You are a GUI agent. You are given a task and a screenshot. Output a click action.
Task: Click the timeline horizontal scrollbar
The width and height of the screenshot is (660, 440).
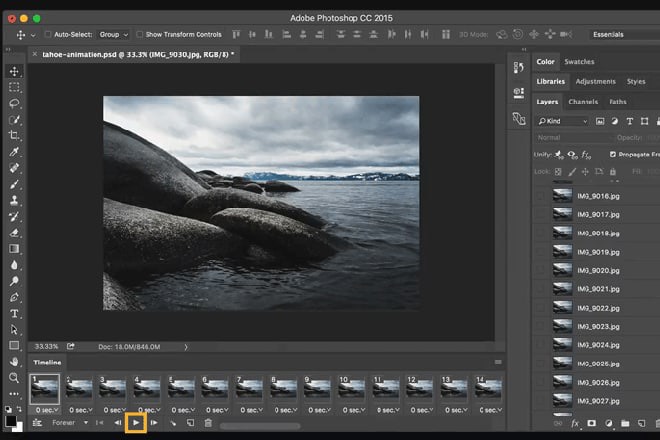(x=260, y=426)
